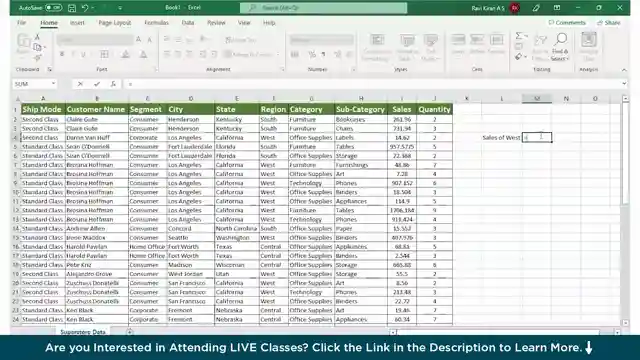This screenshot has width=640, height=360.
Task: Click the Font Color icon
Action: (x=143, y=54)
